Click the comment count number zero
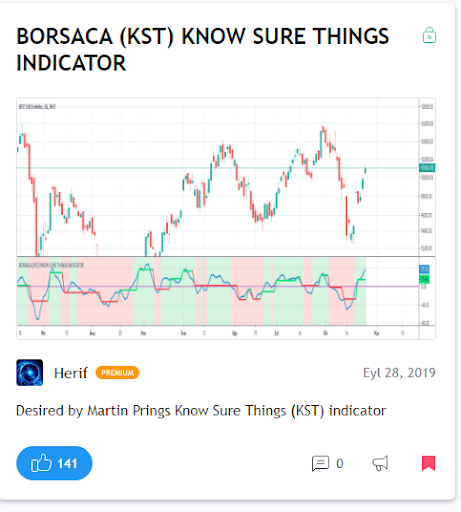 340,463
